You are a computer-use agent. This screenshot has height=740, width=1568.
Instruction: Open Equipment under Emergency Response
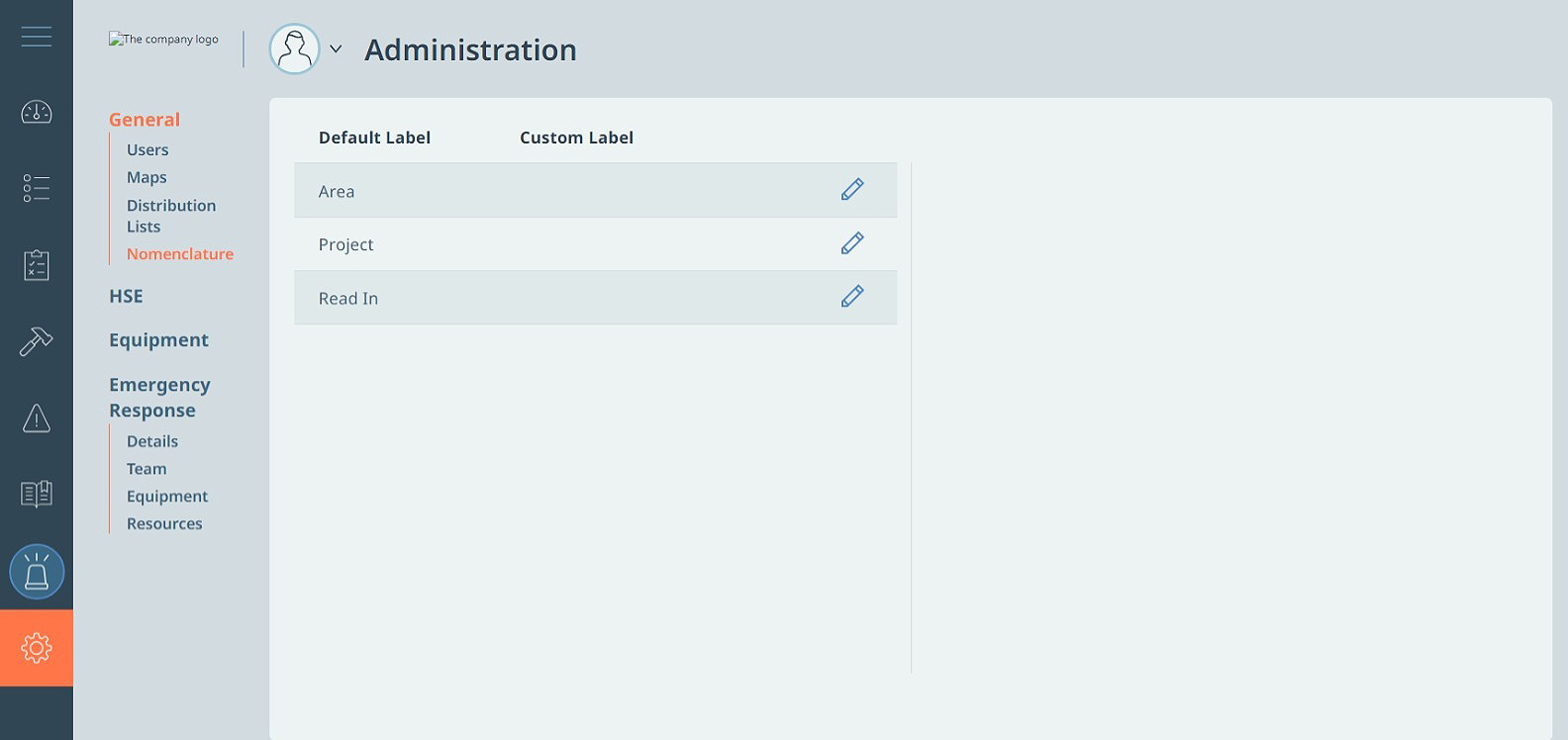point(167,497)
